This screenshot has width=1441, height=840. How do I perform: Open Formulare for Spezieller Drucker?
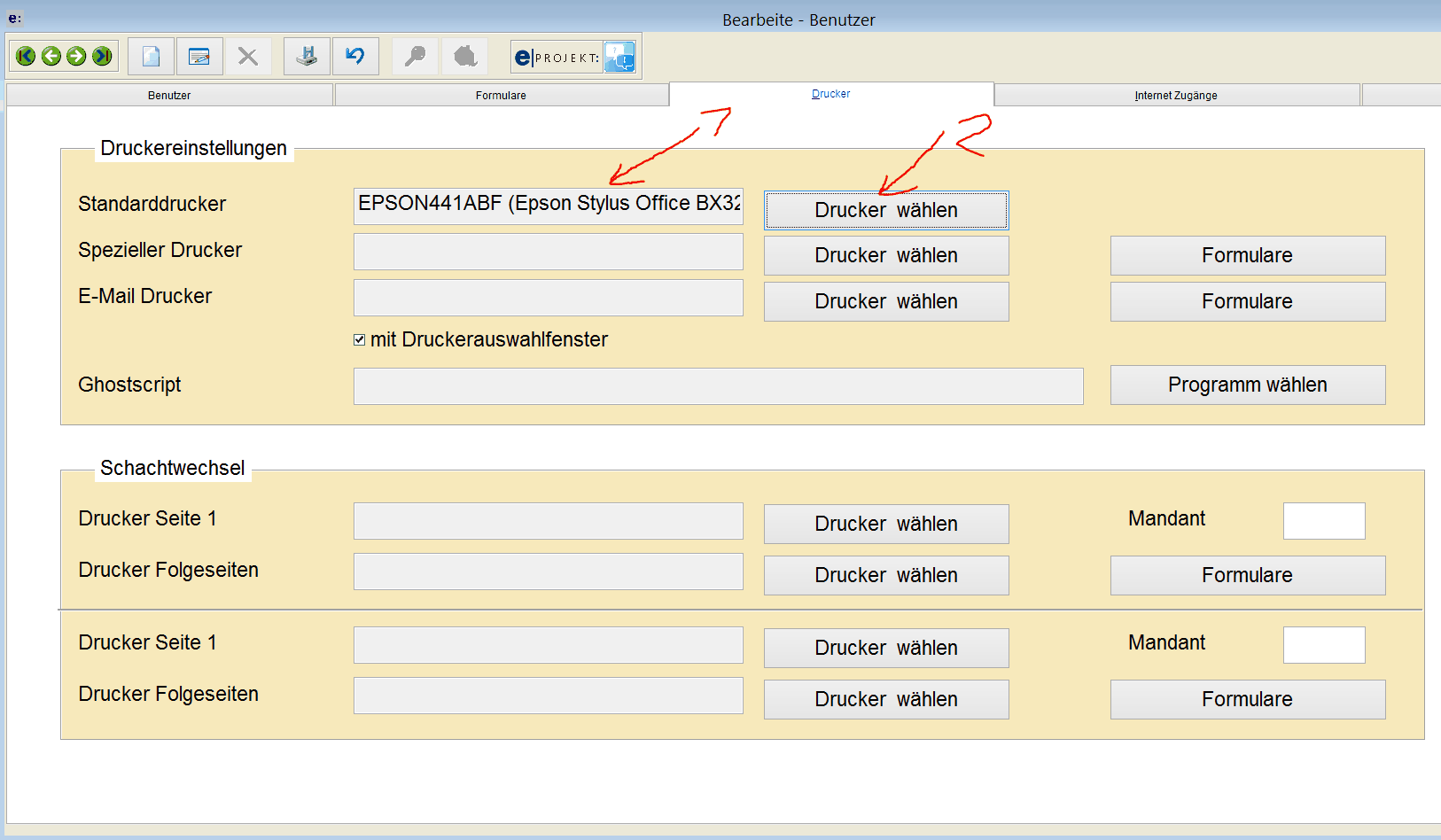point(1248,255)
